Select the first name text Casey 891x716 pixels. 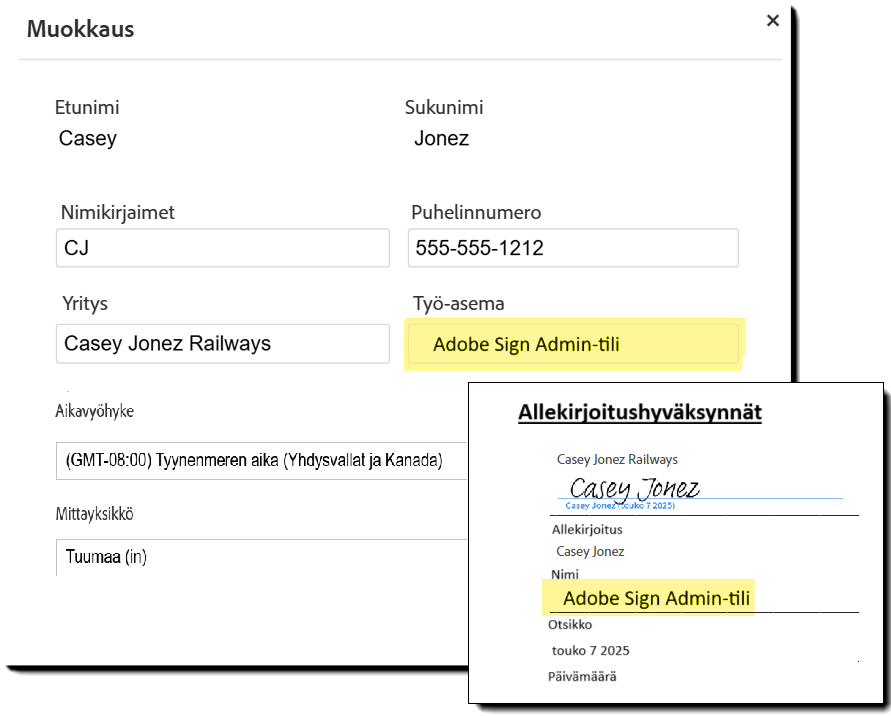point(88,139)
